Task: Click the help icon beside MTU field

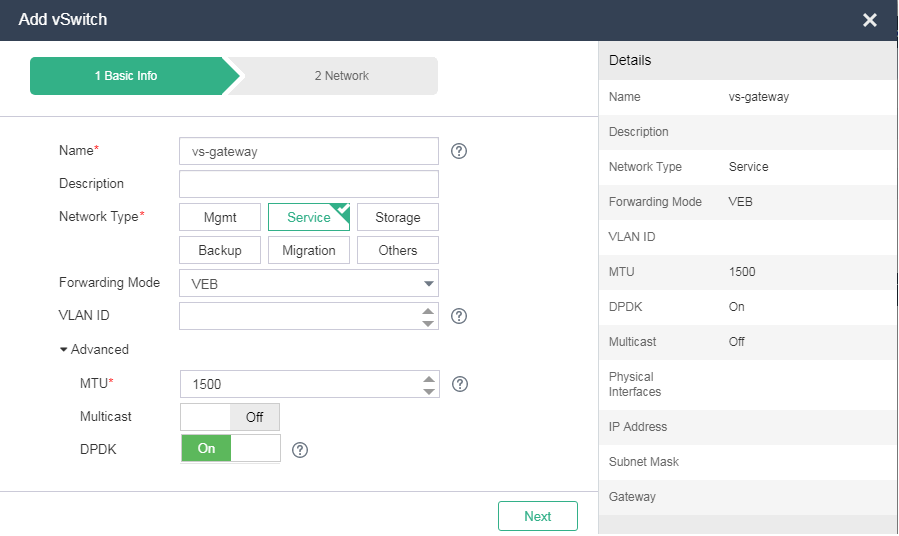Action: point(460,384)
